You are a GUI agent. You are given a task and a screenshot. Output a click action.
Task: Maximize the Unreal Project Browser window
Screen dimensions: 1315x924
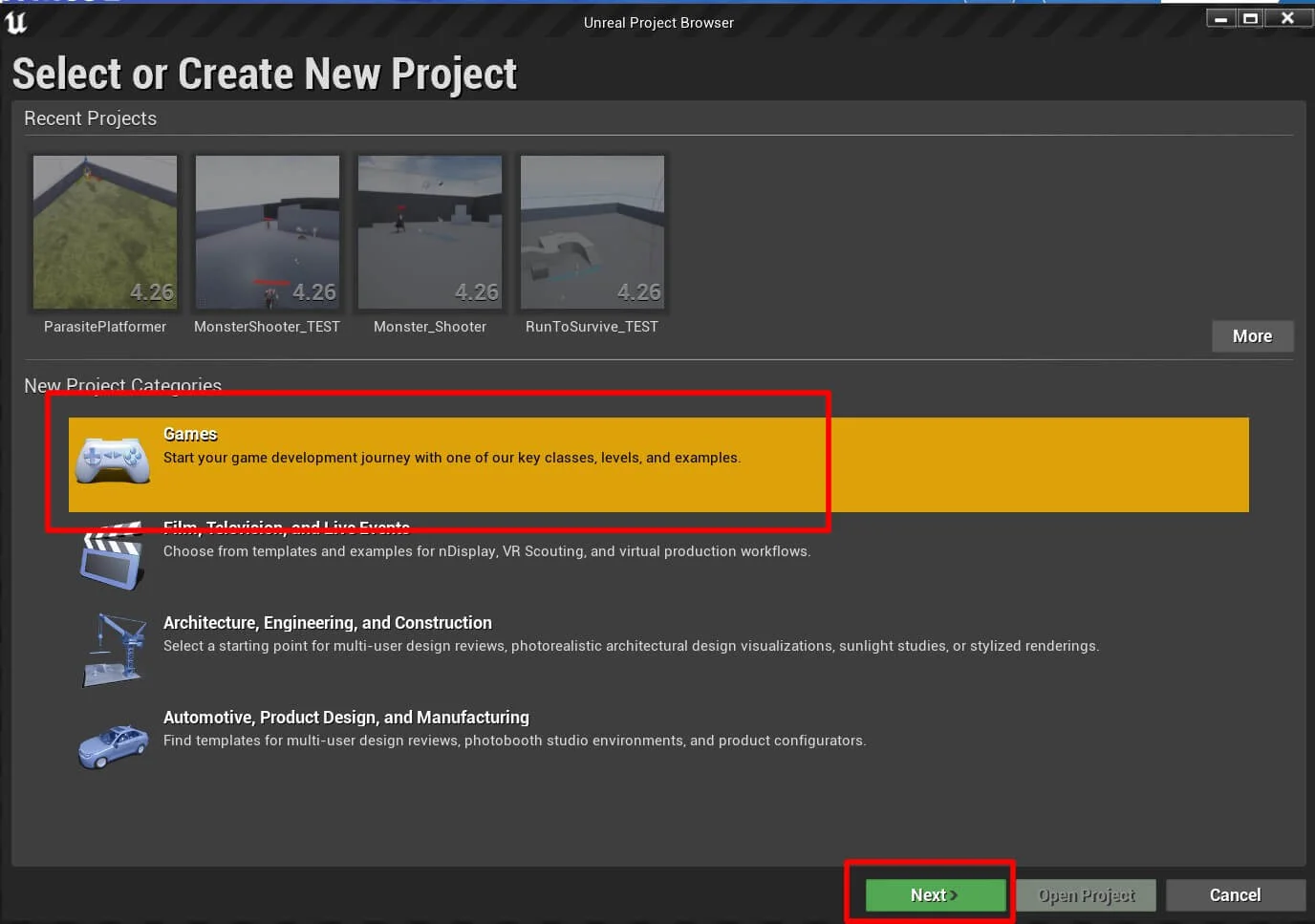pos(1250,18)
